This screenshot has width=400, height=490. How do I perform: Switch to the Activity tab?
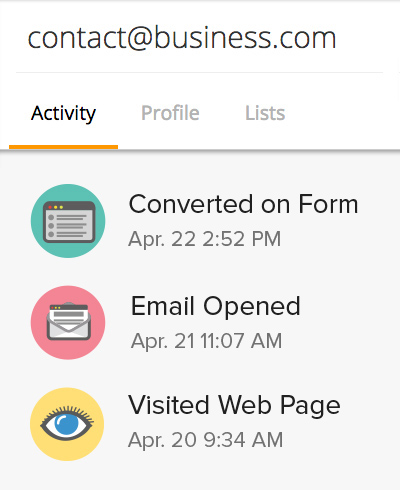63,113
